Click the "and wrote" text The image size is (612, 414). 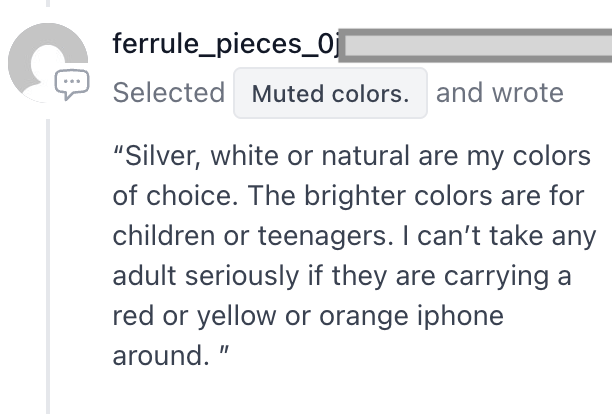pos(500,93)
